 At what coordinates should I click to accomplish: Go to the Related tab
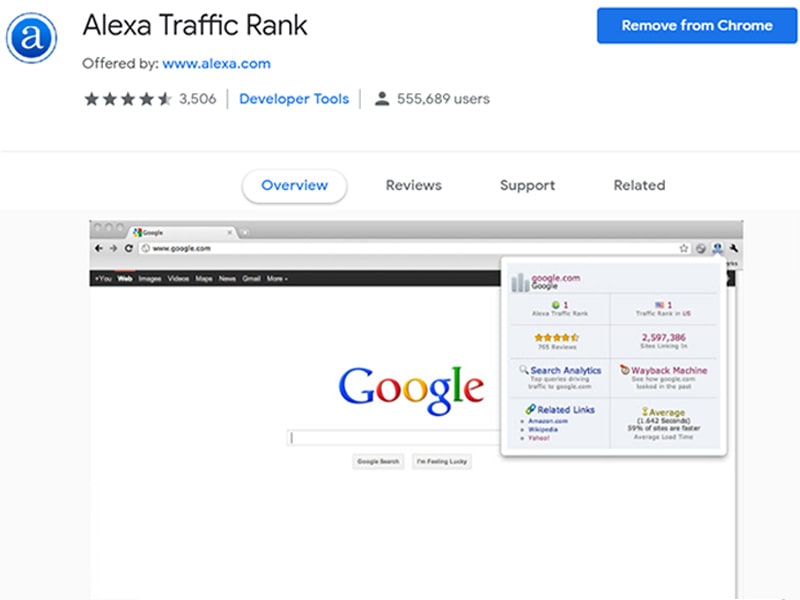tap(639, 186)
